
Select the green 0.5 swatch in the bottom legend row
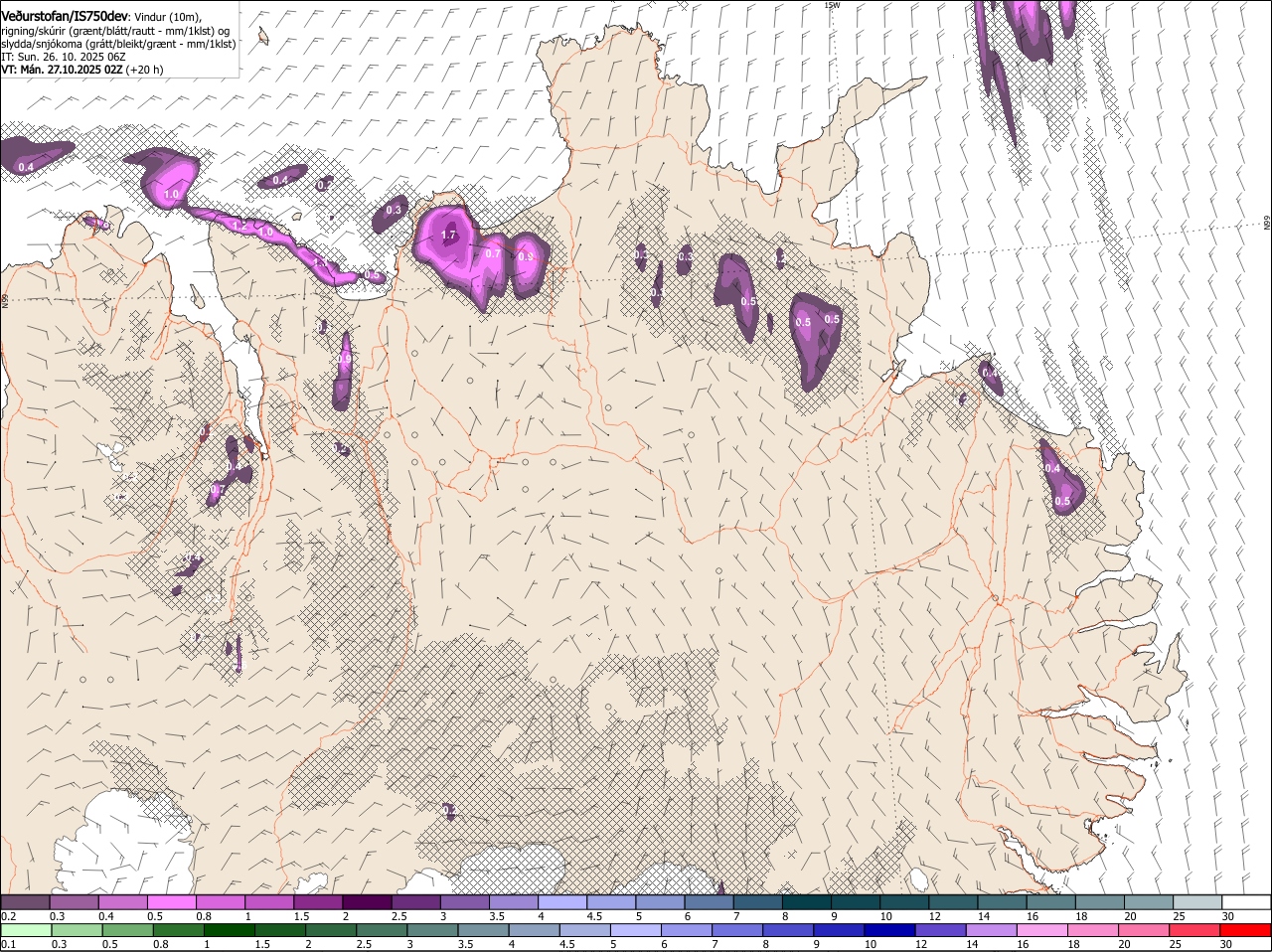click(x=127, y=931)
